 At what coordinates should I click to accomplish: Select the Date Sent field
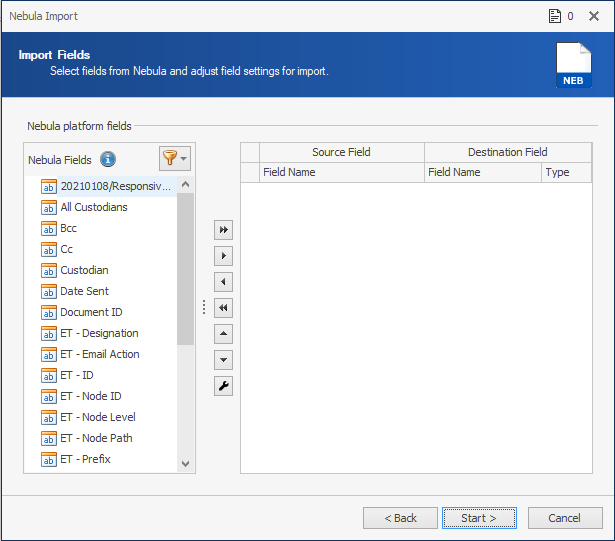[x=84, y=291]
